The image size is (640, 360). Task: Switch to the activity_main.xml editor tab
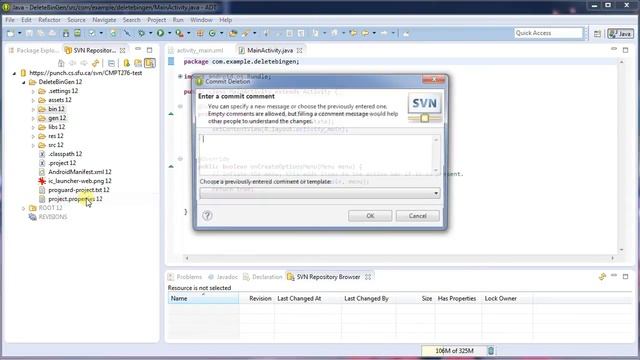[196, 50]
